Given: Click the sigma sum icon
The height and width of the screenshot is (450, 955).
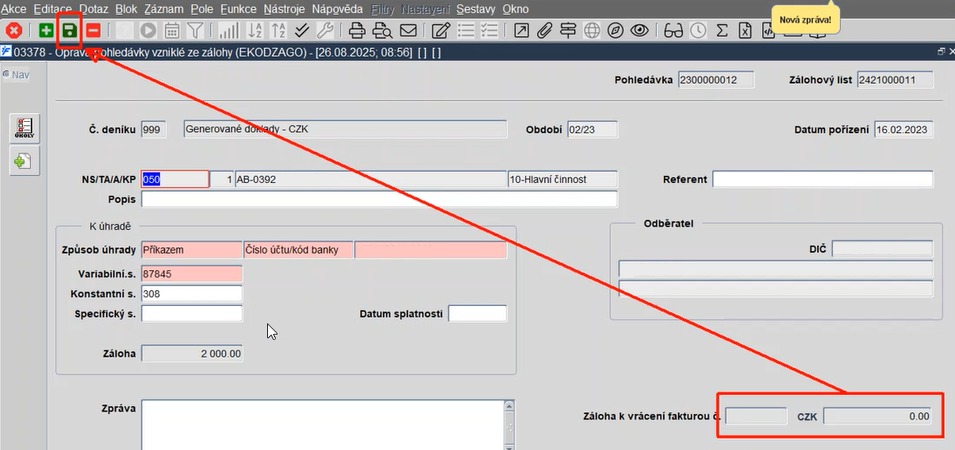Looking at the screenshot, I should tap(722, 30).
